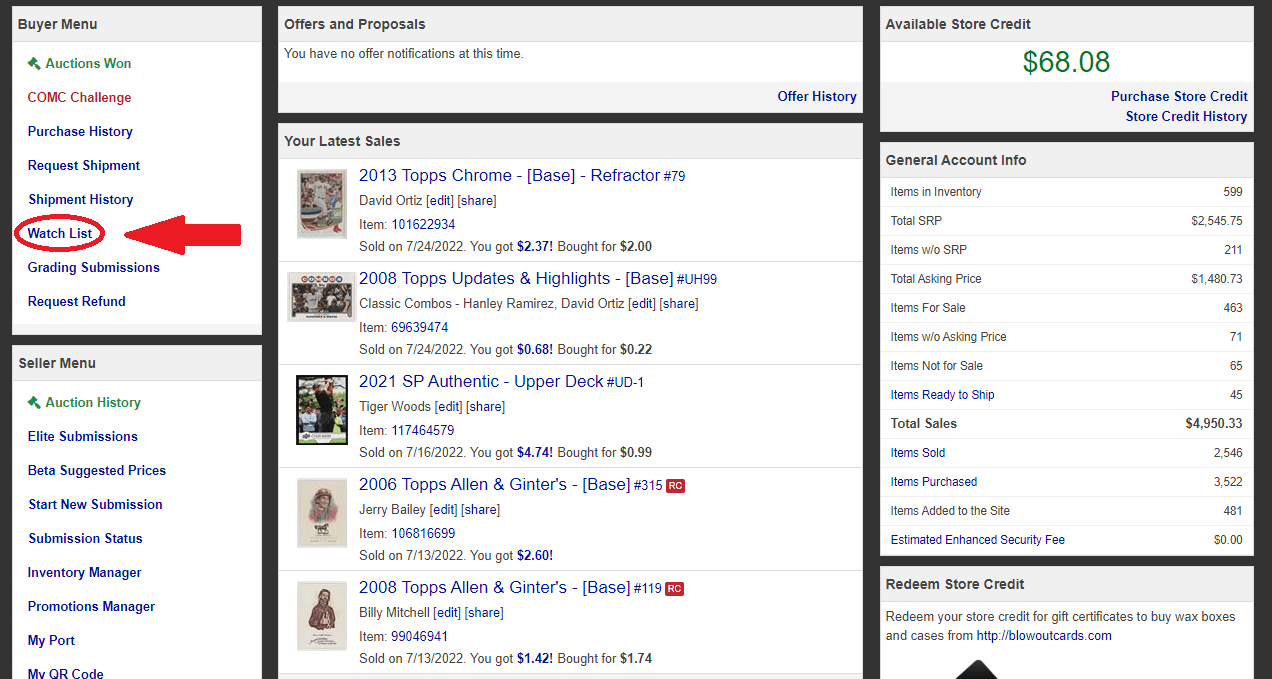View Items Sold
Viewport: 1272px width, 679px height.
pyautogui.click(x=918, y=452)
